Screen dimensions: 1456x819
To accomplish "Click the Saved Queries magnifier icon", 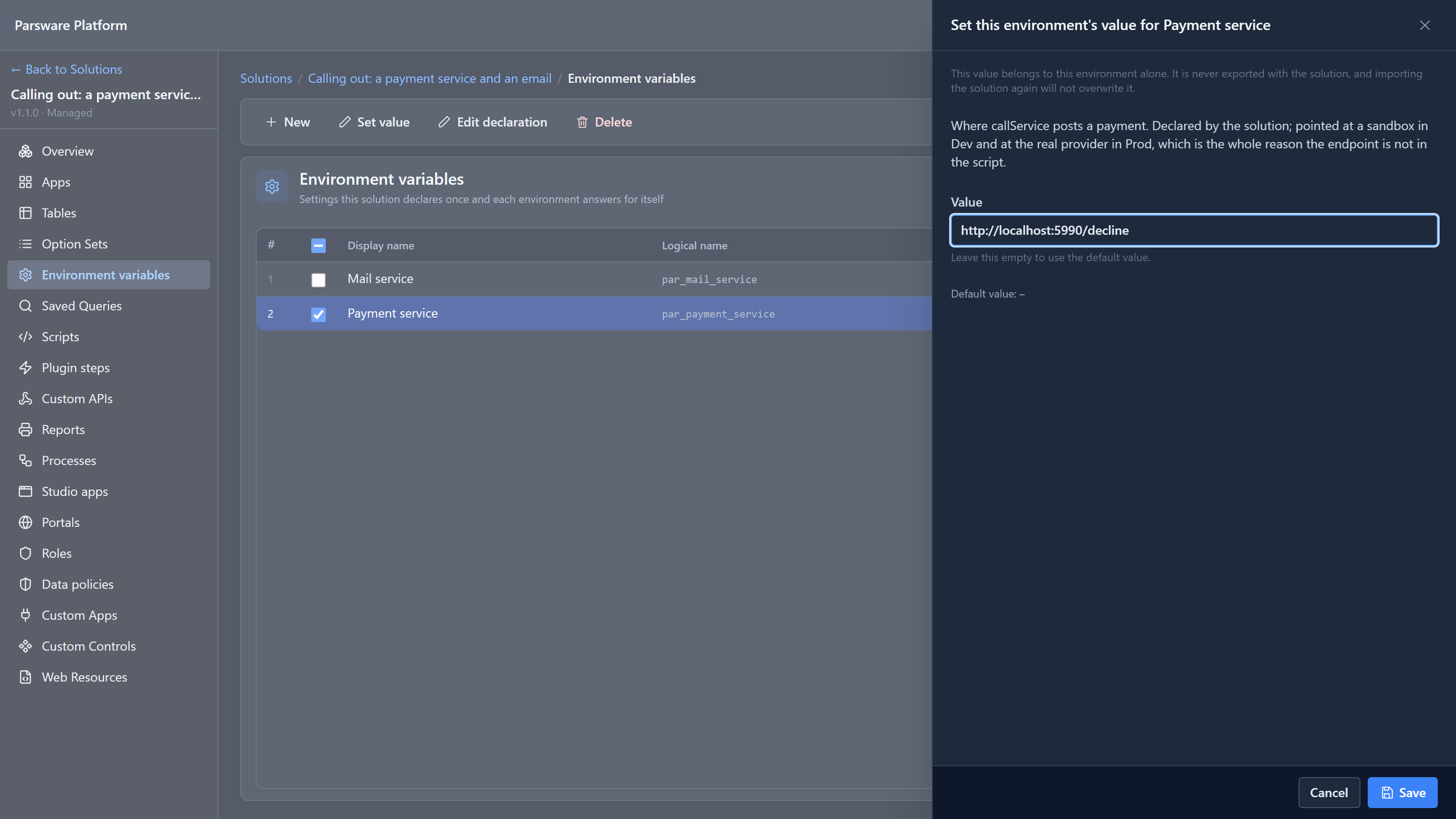I will (x=25, y=306).
